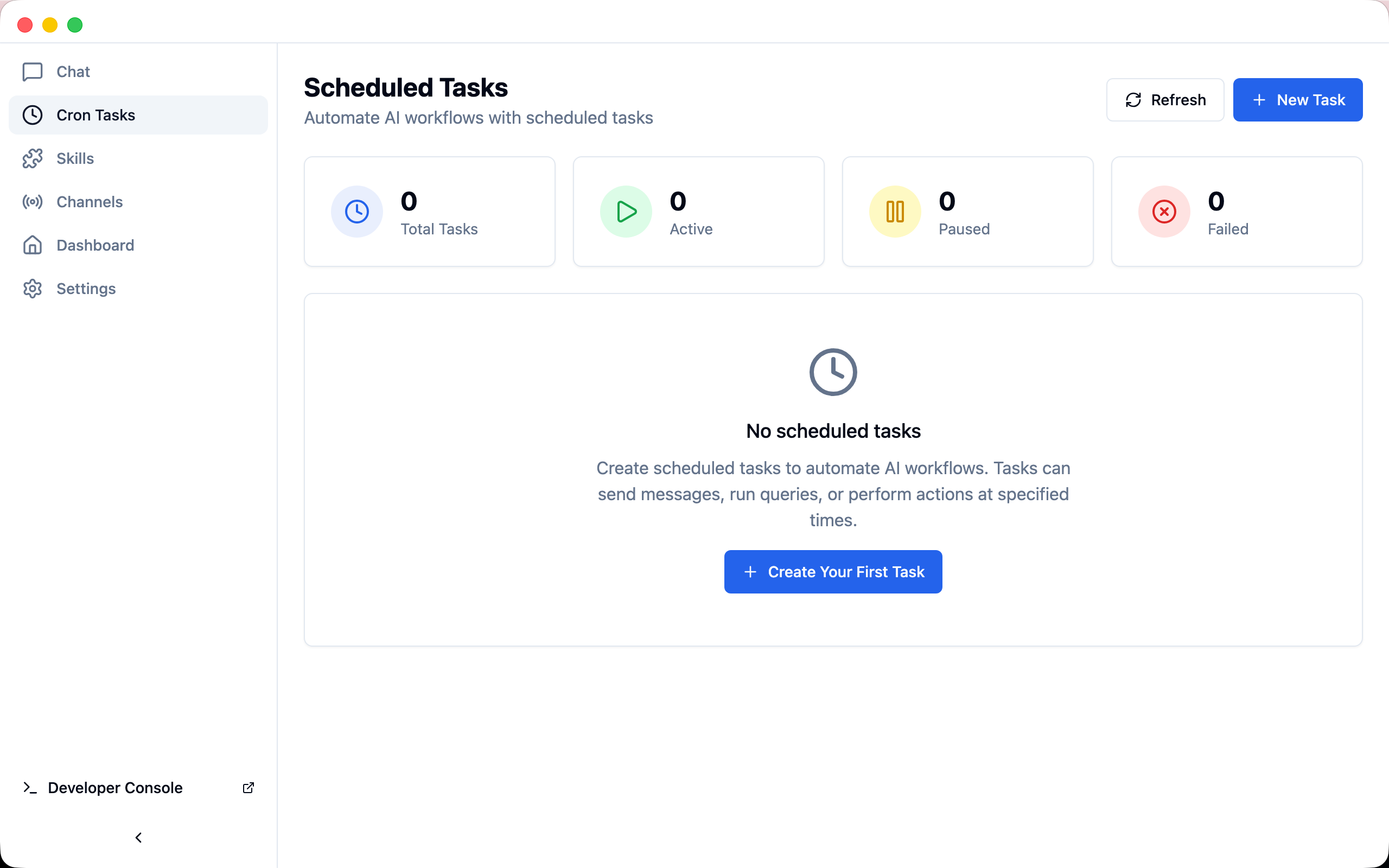
Task: Click the Chat speech bubble icon
Action: [32, 72]
